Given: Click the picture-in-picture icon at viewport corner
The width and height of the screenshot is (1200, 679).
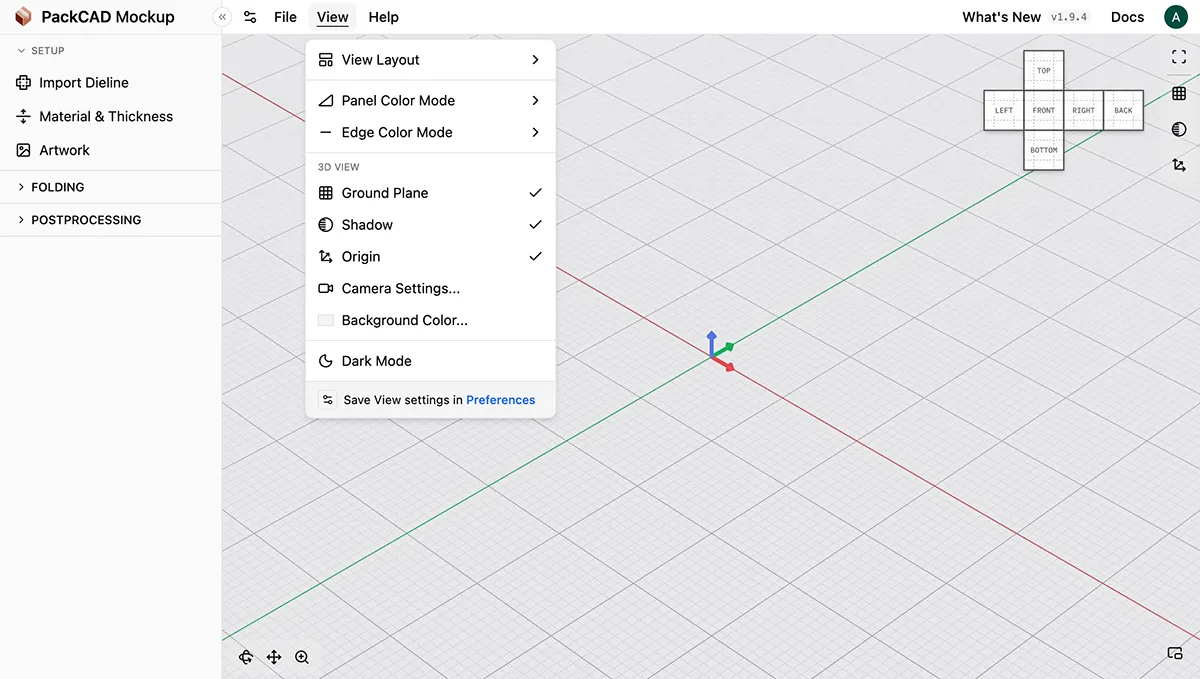Looking at the screenshot, I should 1175,653.
